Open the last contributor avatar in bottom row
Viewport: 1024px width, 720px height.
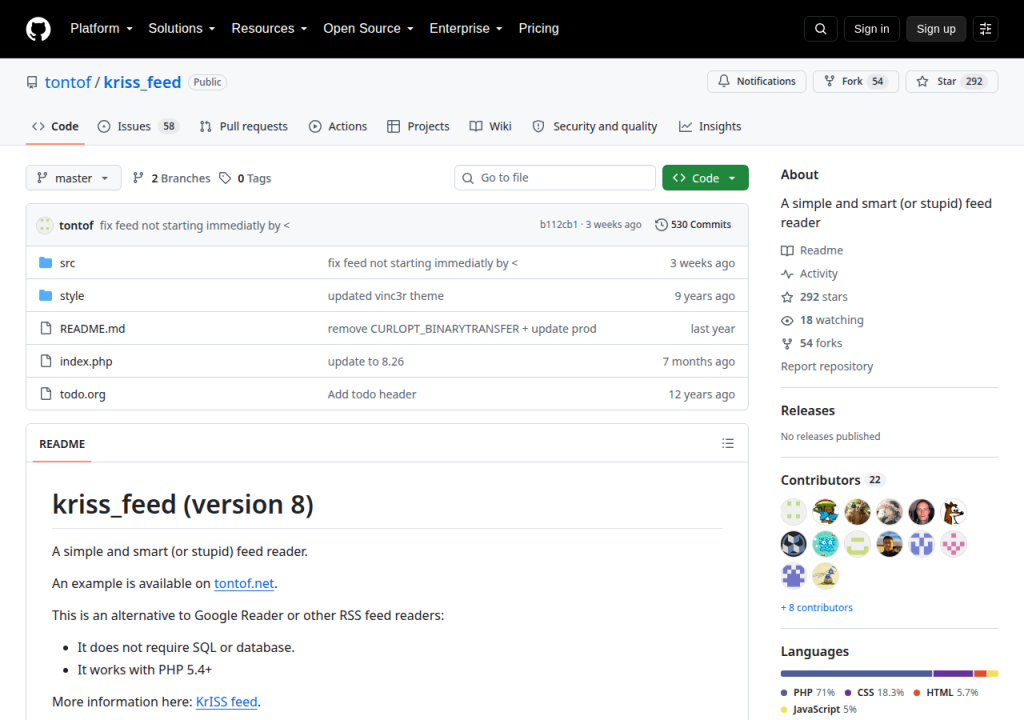tap(825, 576)
